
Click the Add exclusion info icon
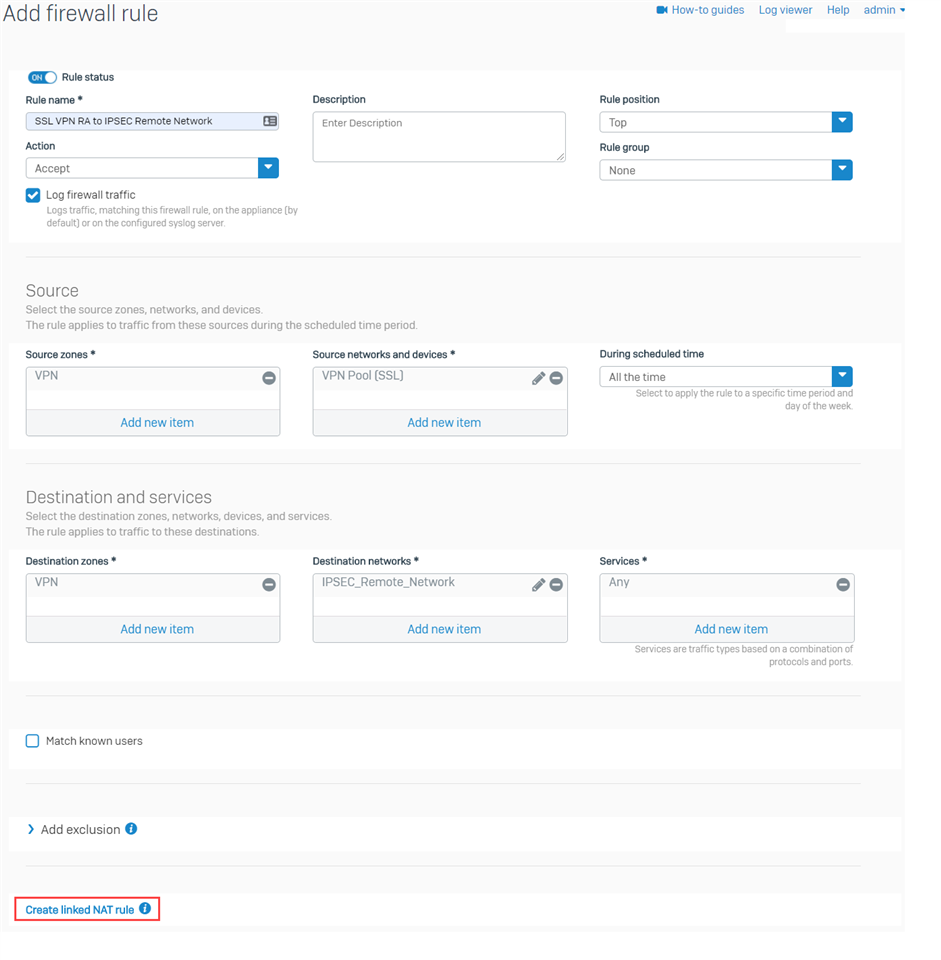point(131,828)
